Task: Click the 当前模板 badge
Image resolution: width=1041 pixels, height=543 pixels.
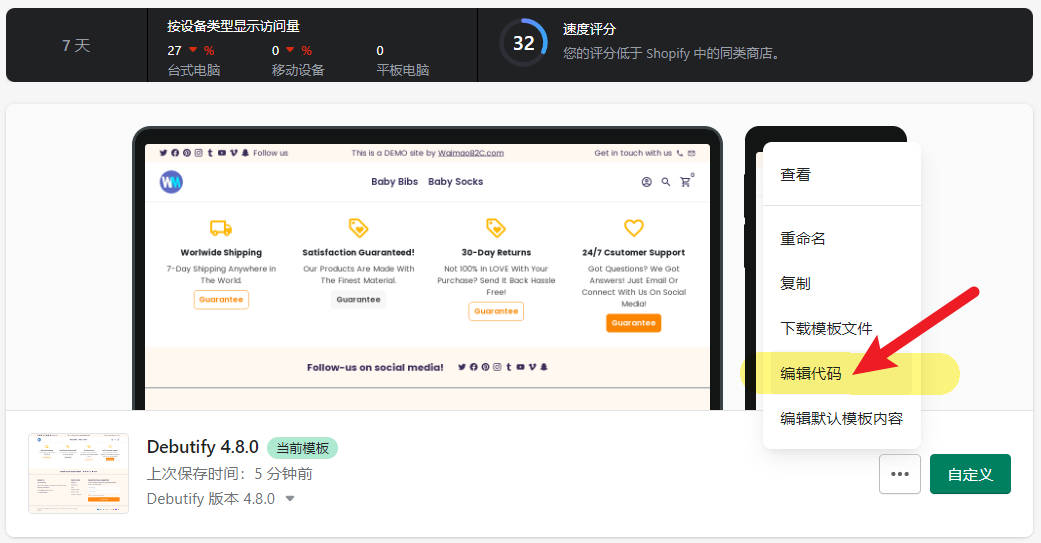Action: click(302, 448)
